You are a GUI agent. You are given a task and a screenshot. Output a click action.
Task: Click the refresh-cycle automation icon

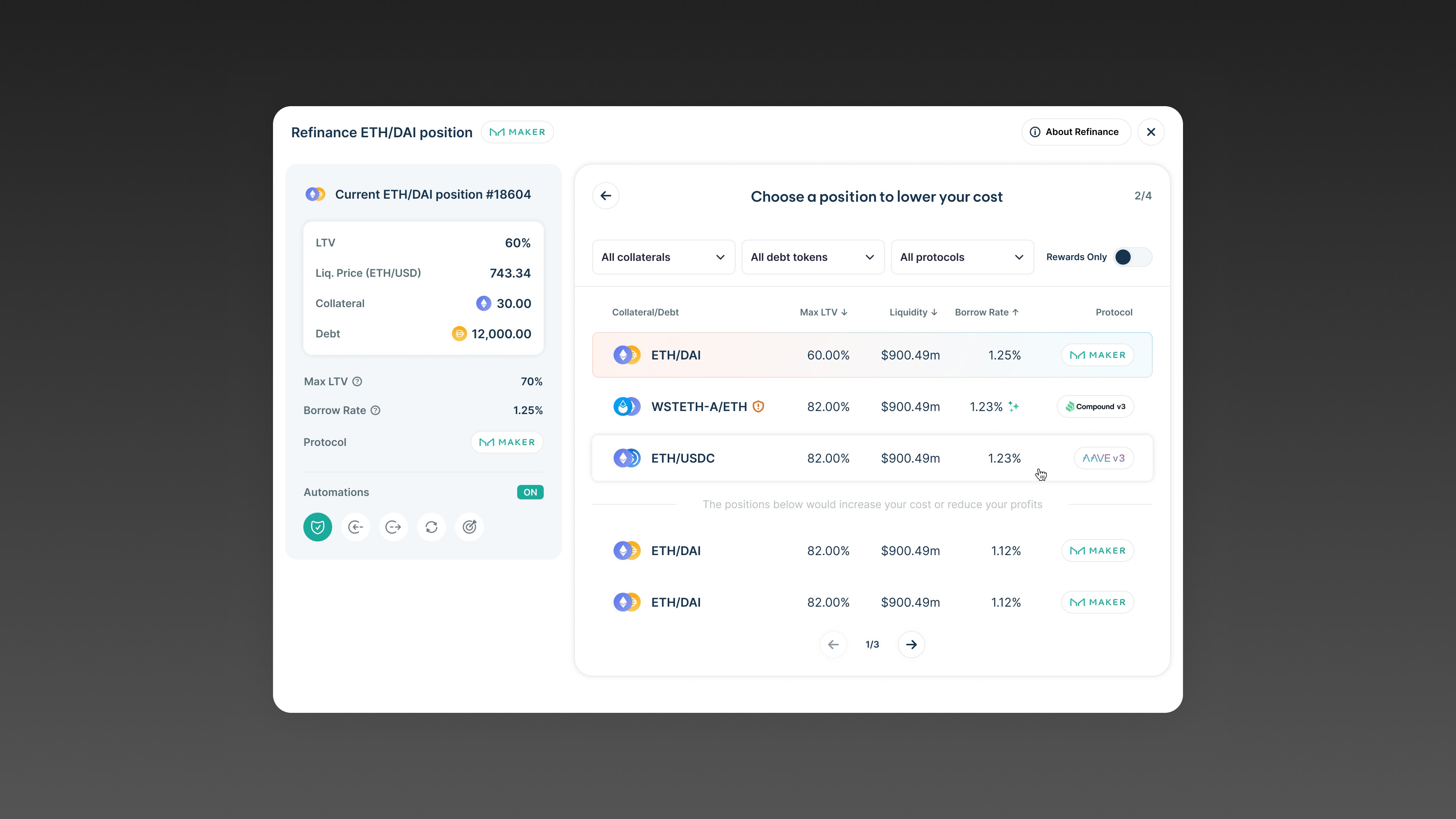click(x=431, y=527)
